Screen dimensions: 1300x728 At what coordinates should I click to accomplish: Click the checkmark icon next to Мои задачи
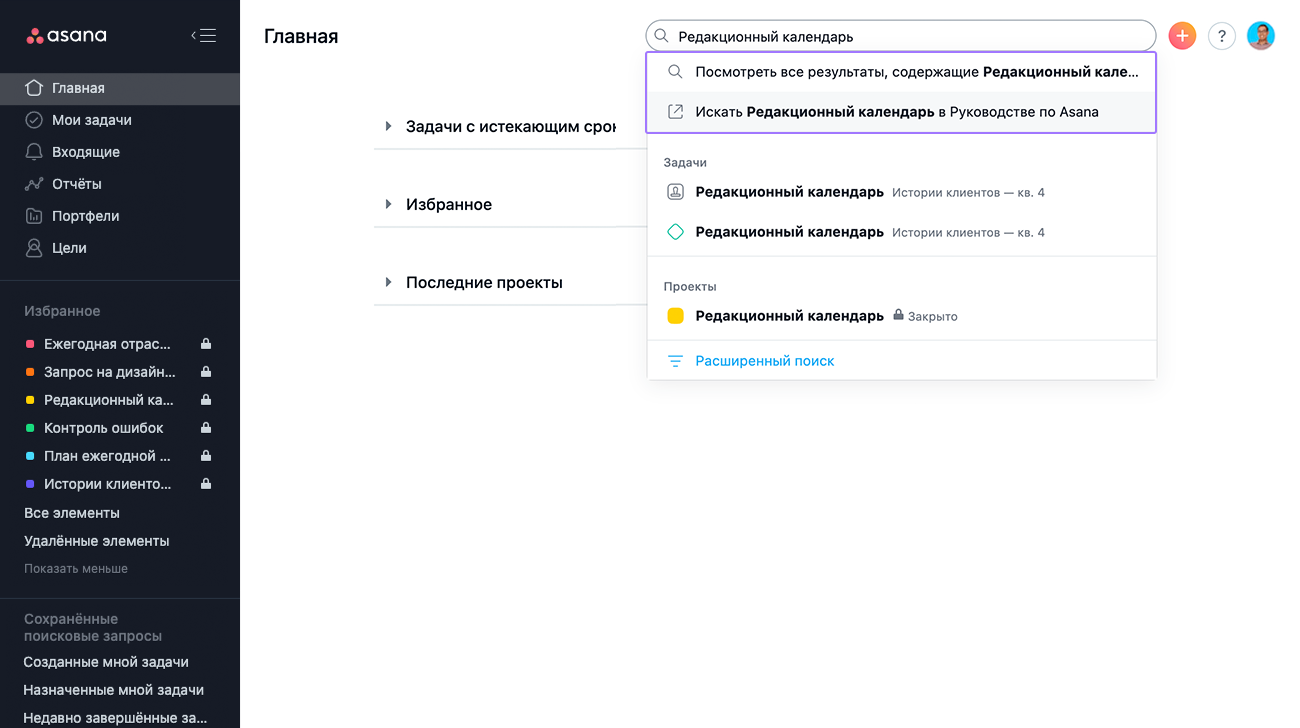coord(34,120)
